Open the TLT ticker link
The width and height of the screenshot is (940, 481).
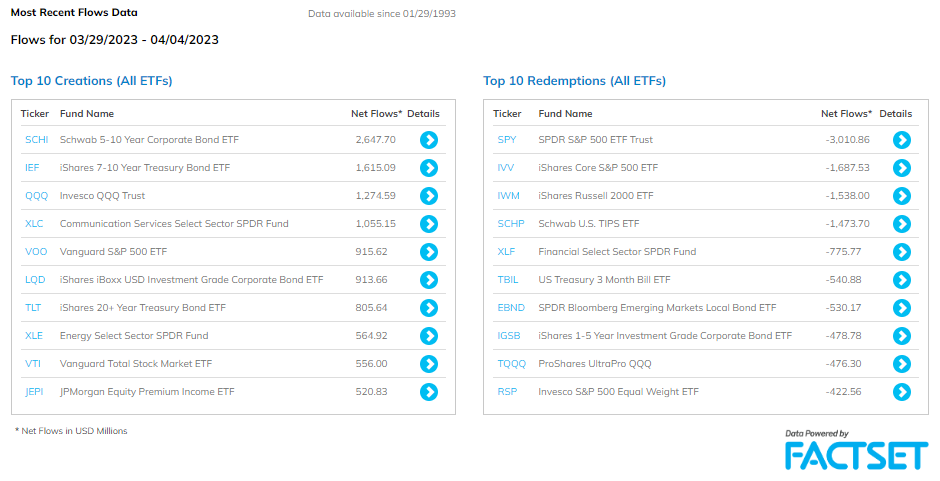[x=33, y=308]
